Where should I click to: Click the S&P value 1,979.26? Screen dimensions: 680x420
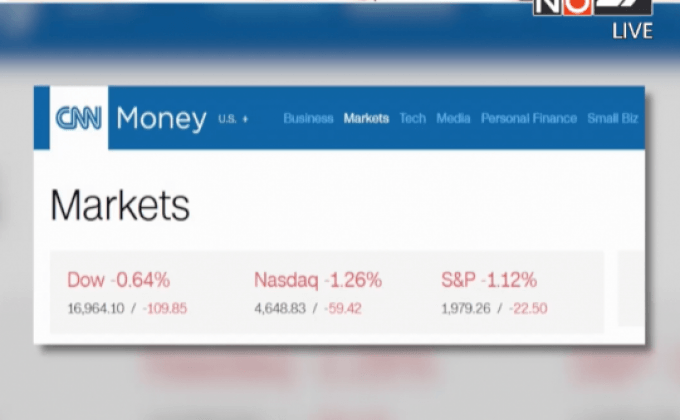pos(465,308)
